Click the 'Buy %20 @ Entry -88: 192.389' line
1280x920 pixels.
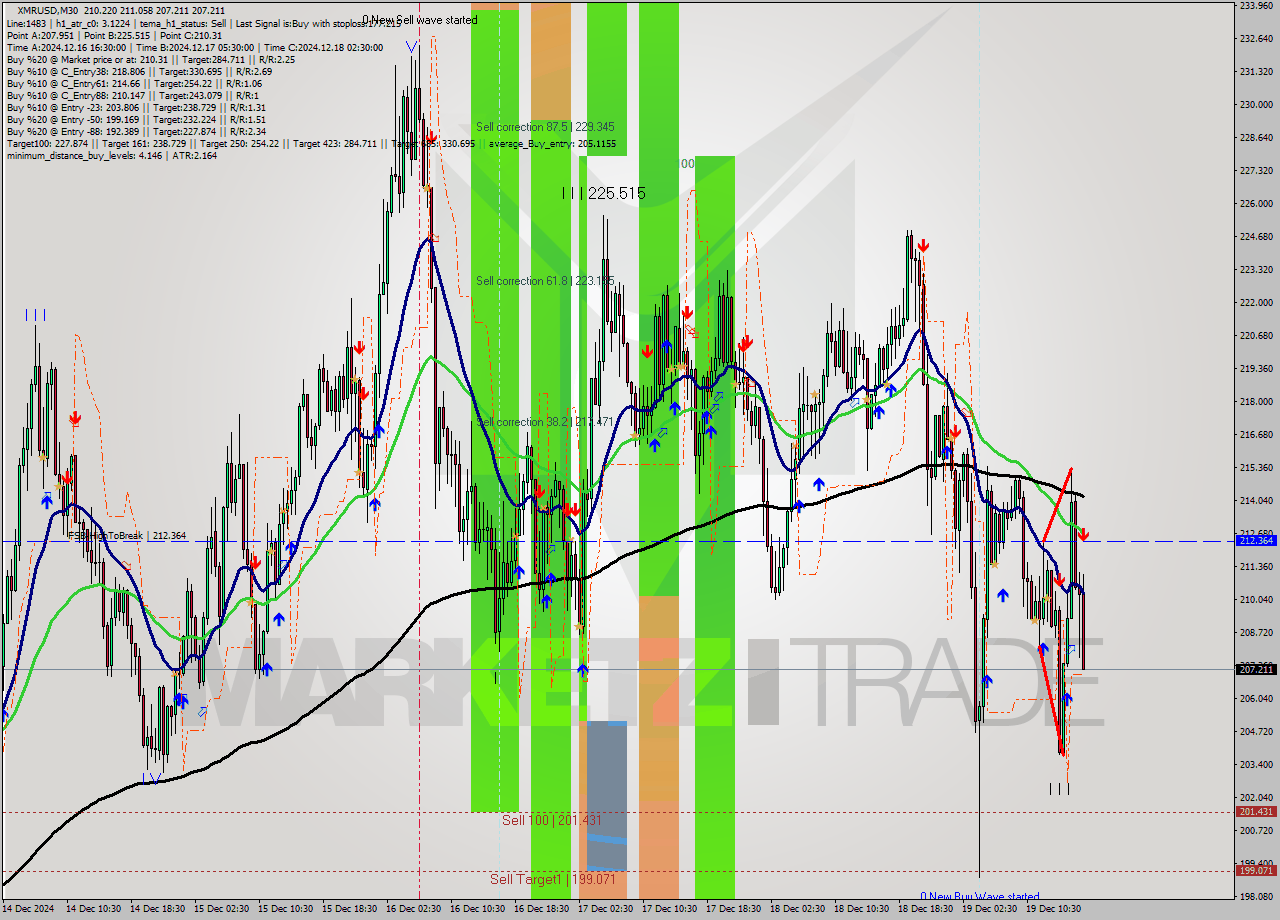point(136,132)
